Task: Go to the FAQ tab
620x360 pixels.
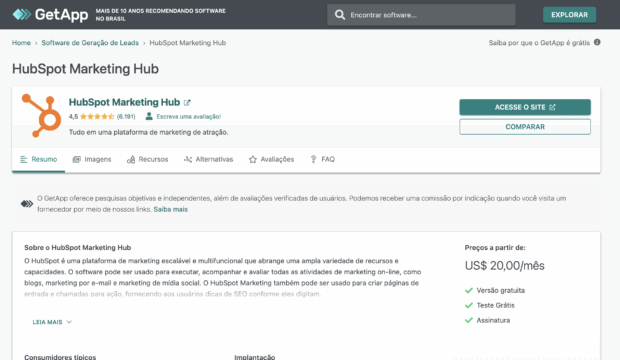Action: tap(322, 159)
